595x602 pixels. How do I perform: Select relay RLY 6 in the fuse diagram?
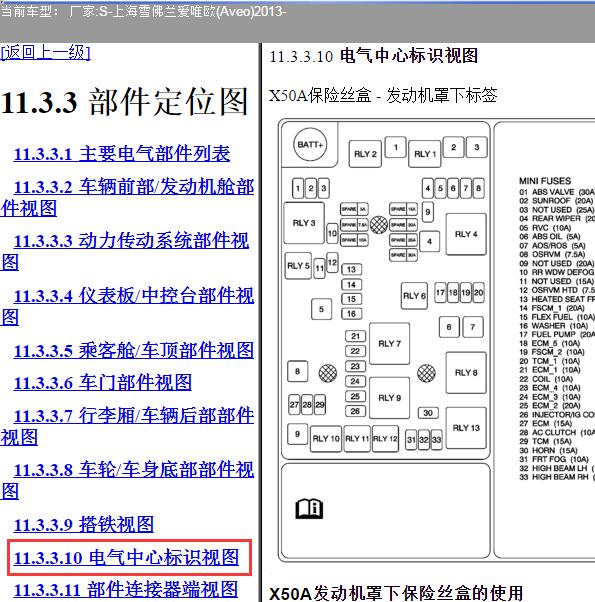click(x=414, y=296)
